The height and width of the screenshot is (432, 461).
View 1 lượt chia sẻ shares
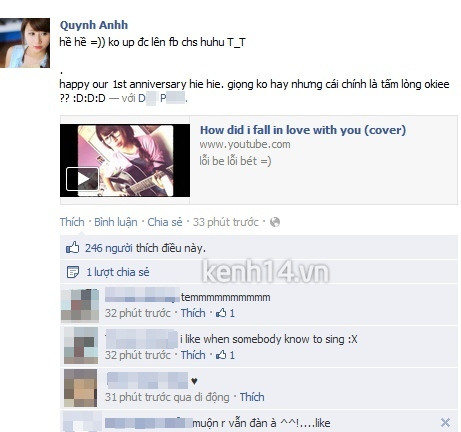[118, 272]
